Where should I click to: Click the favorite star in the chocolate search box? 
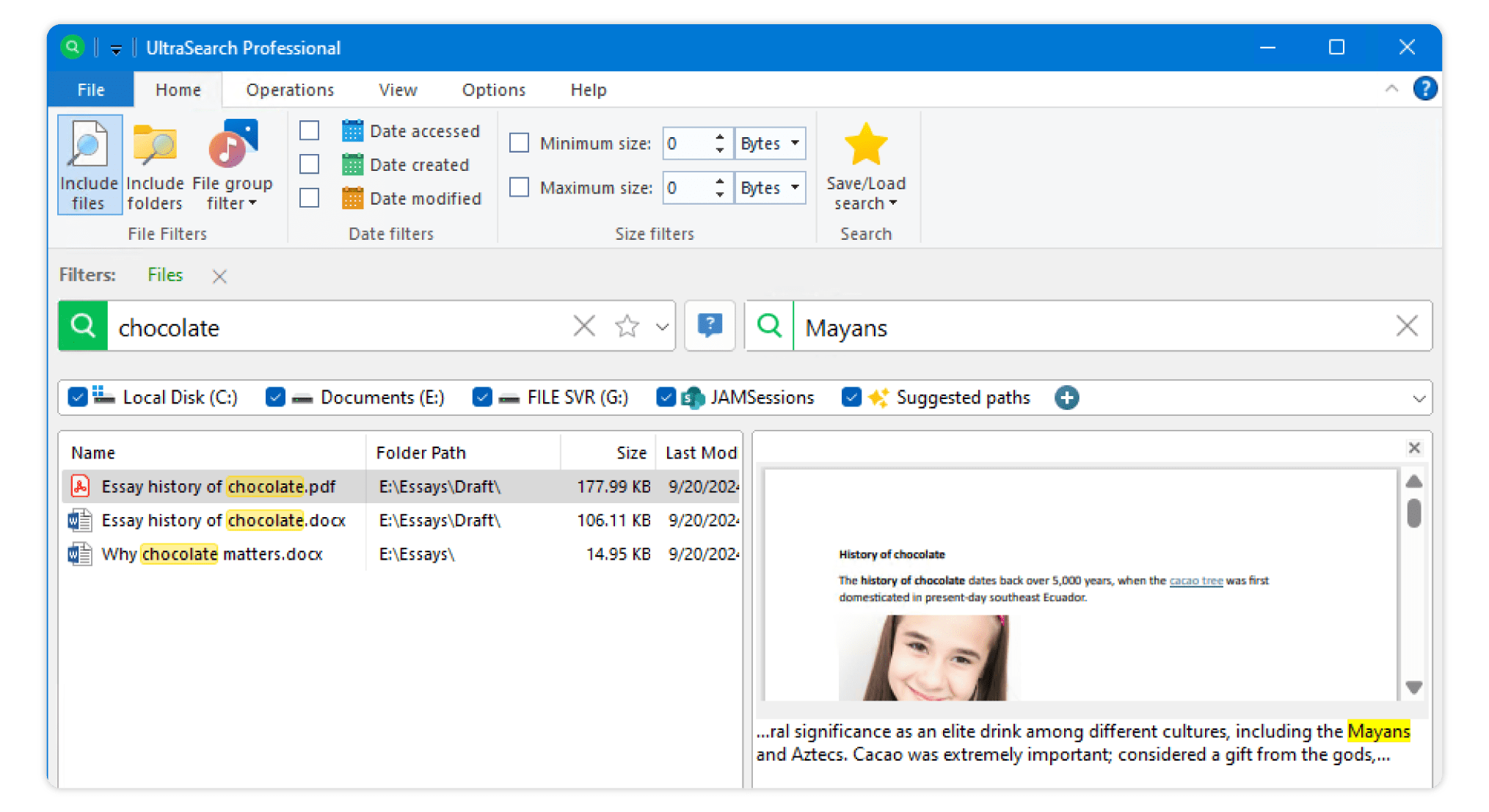(627, 326)
